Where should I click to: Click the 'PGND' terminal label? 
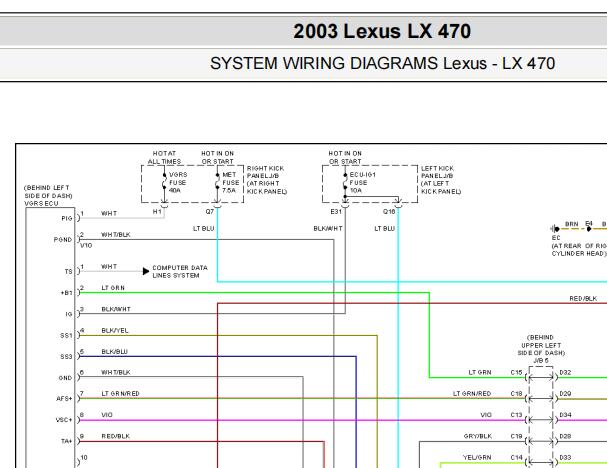click(63, 240)
